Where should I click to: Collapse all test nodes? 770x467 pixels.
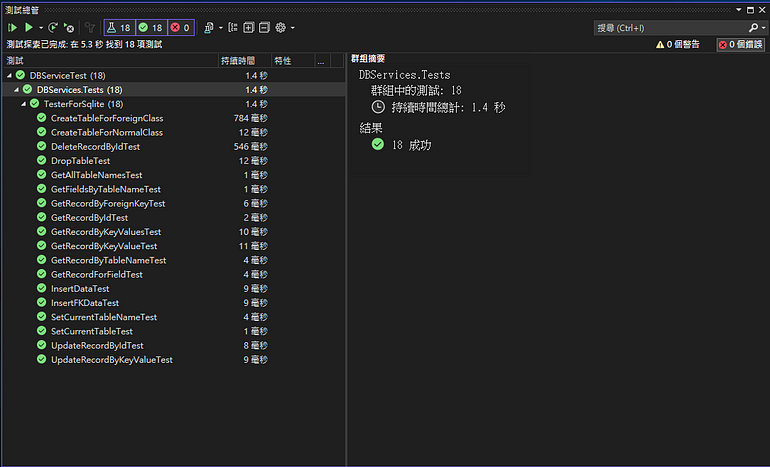pyautogui.click(x=264, y=28)
